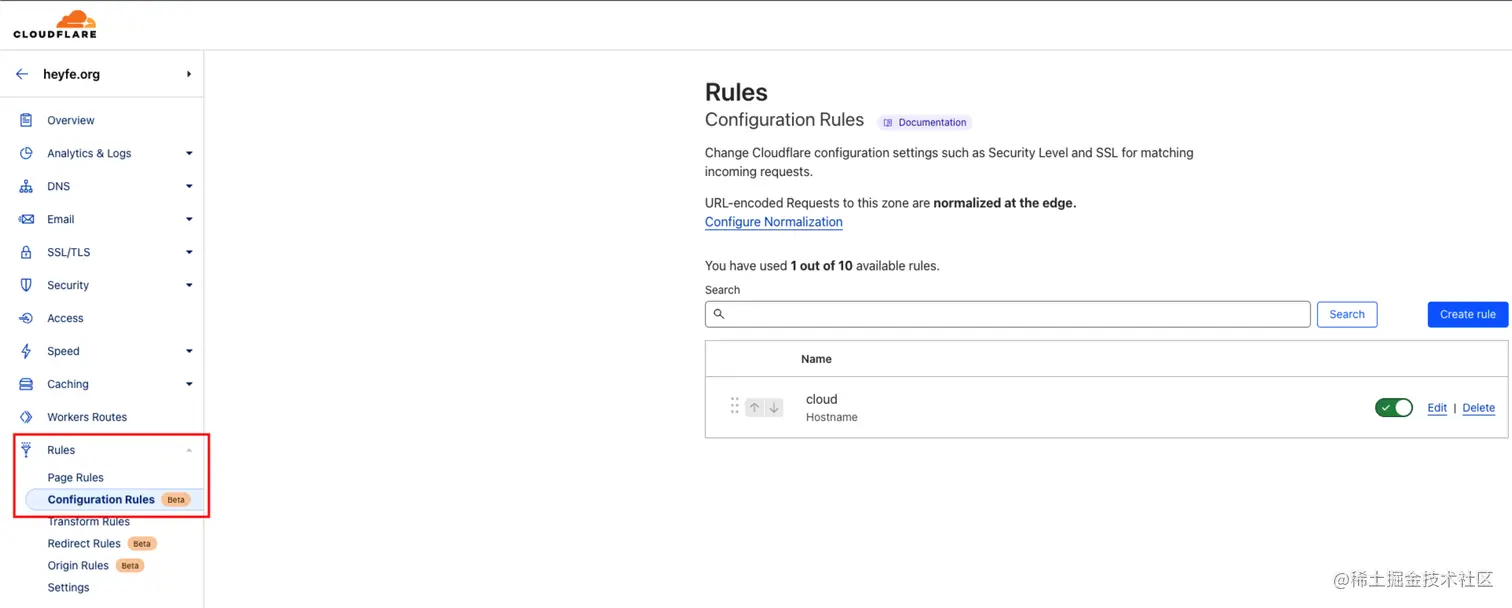Expand the Analytics & Logs section
The height and width of the screenshot is (608, 1512).
click(189, 153)
